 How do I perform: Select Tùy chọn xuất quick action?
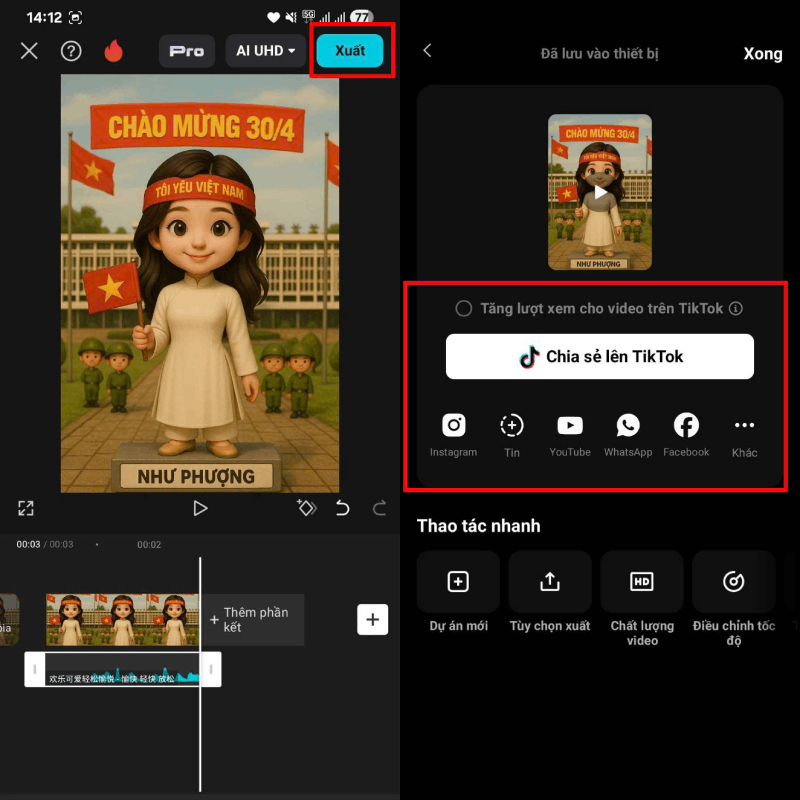[550, 582]
